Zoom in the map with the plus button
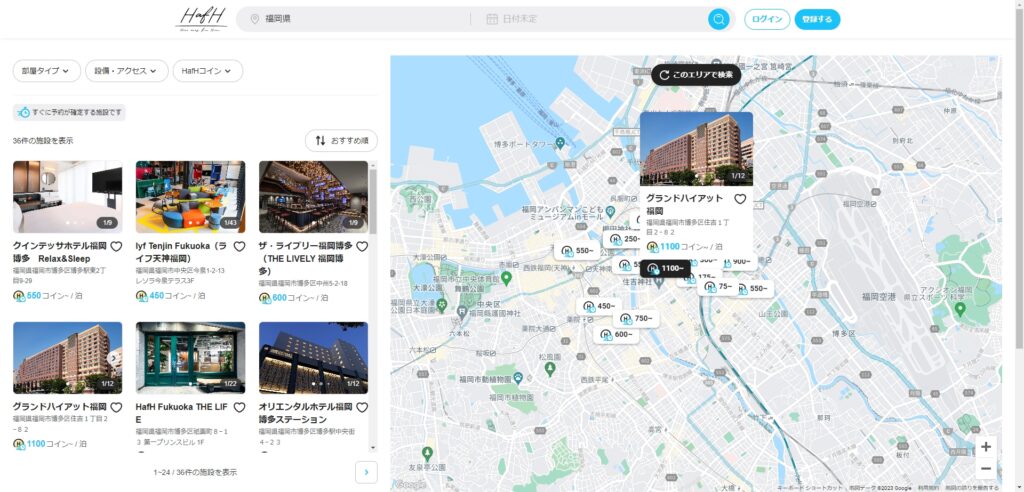Screen dimensions: 1024x492 tap(985, 447)
